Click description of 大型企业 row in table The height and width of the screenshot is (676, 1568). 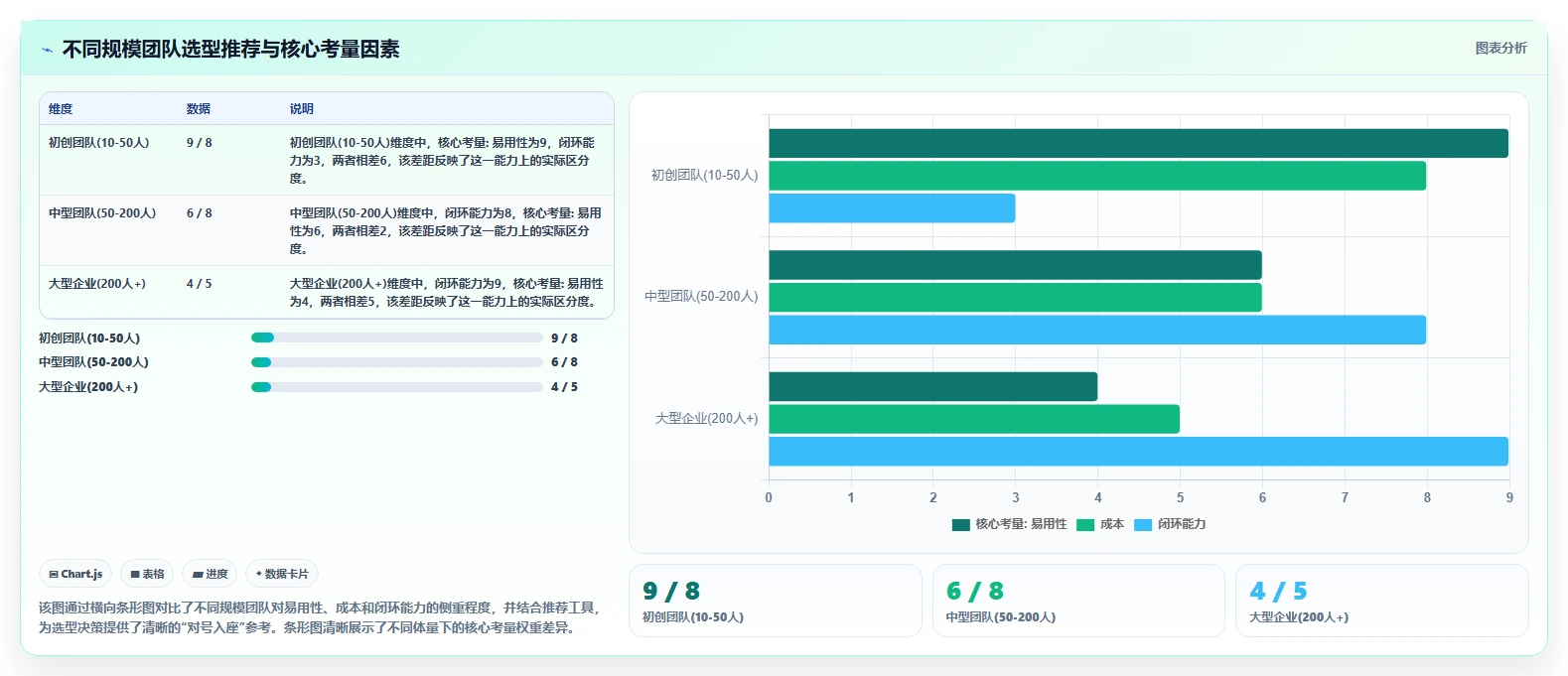coord(446,293)
